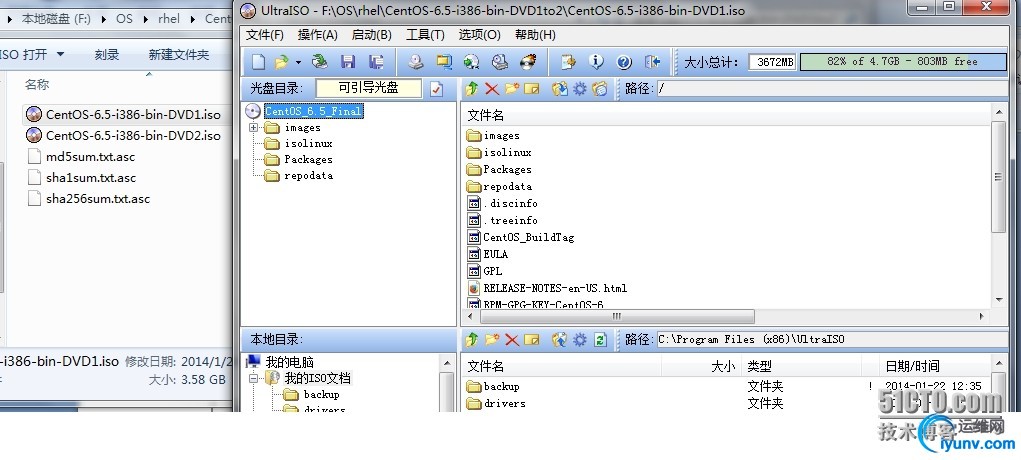Select RELEASE-NOTES-en-US.html in ISO file list
Image resolution: width=1021 pixels, height=460 pixels.
pyautogui.click(x=555, y=288)
